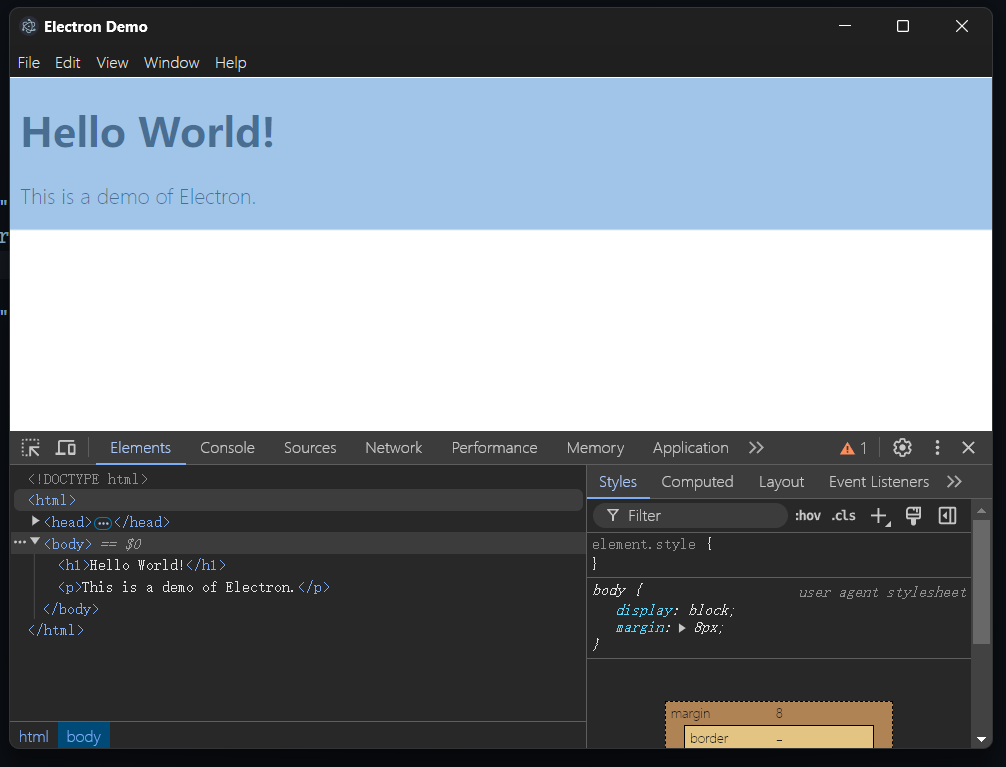Open the actions dots beside body node
The height and width of the screenshot is (767, 1006).
pyautogui.click(x=20, y=542)
